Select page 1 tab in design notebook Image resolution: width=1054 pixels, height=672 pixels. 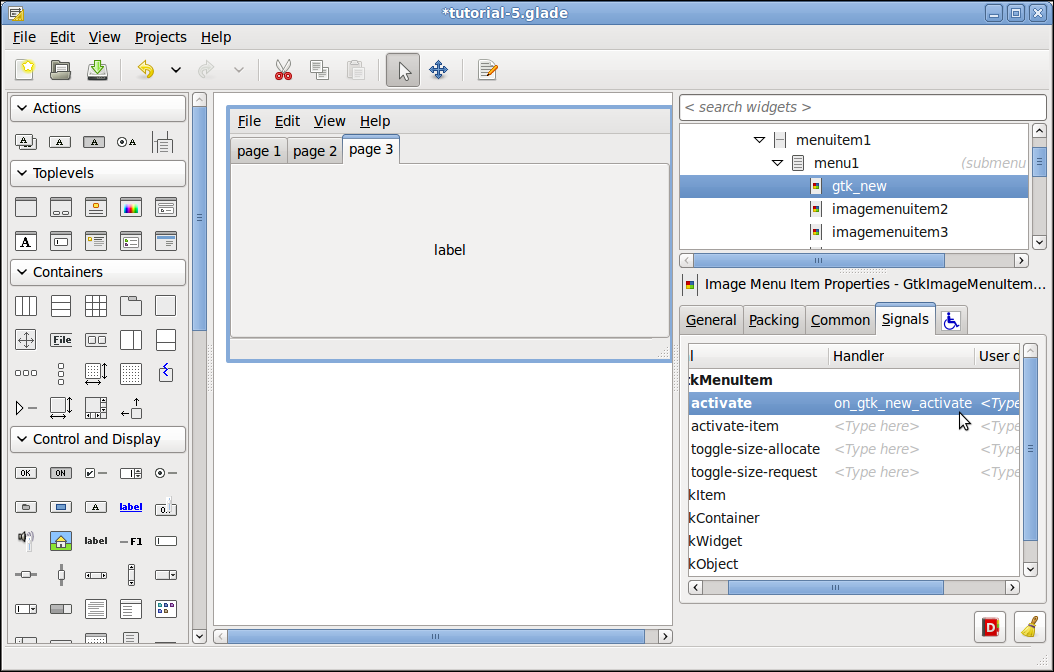click(259, 151)
